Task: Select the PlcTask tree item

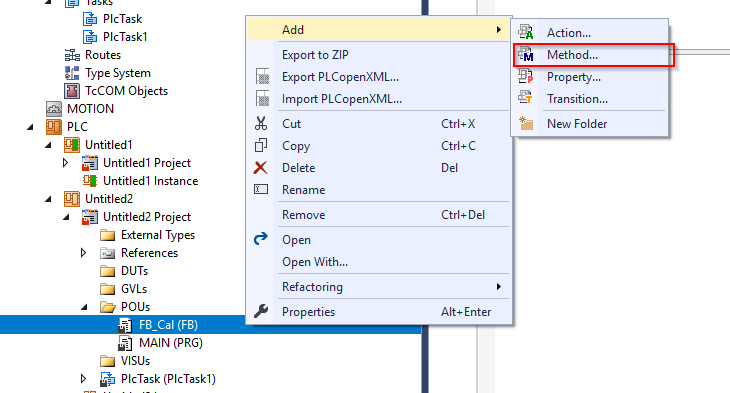Action: [122, 19]
